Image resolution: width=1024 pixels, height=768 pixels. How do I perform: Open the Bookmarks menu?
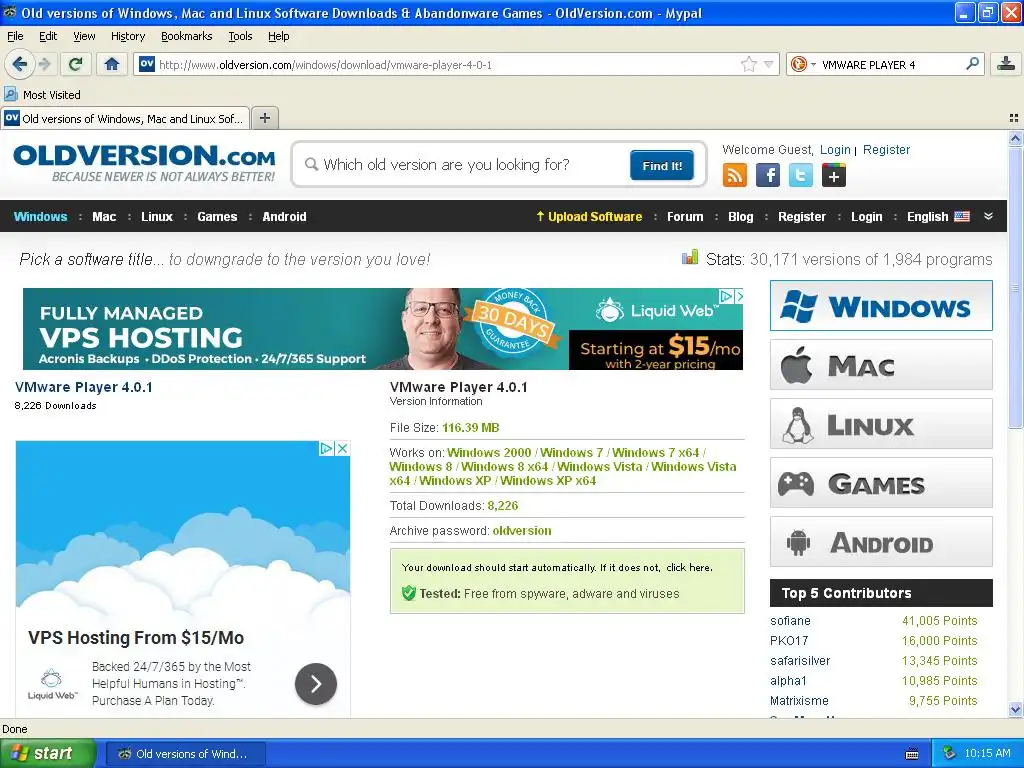coord(187,36)
